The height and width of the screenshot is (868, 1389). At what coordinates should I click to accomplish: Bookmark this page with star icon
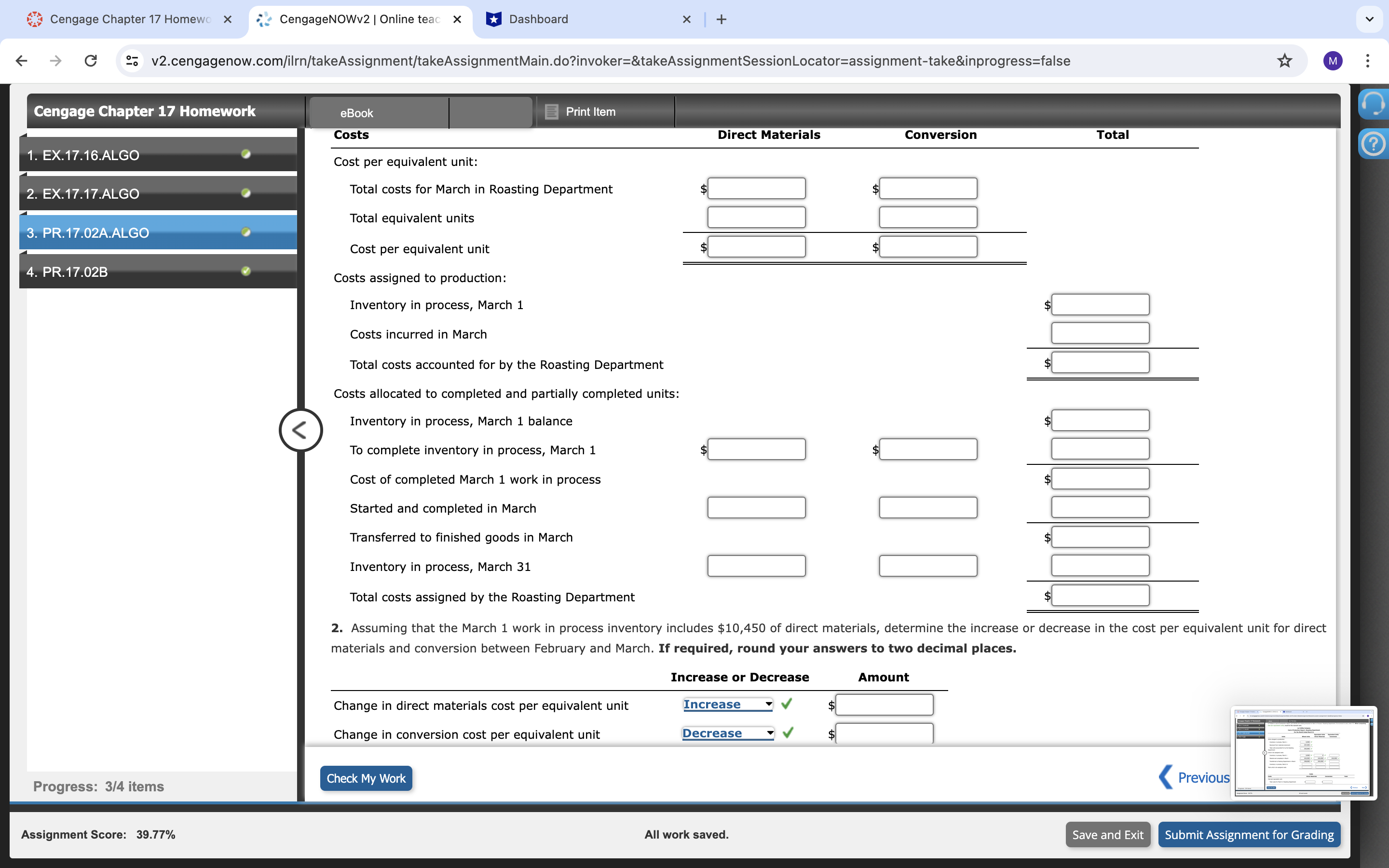(1284, 61)
